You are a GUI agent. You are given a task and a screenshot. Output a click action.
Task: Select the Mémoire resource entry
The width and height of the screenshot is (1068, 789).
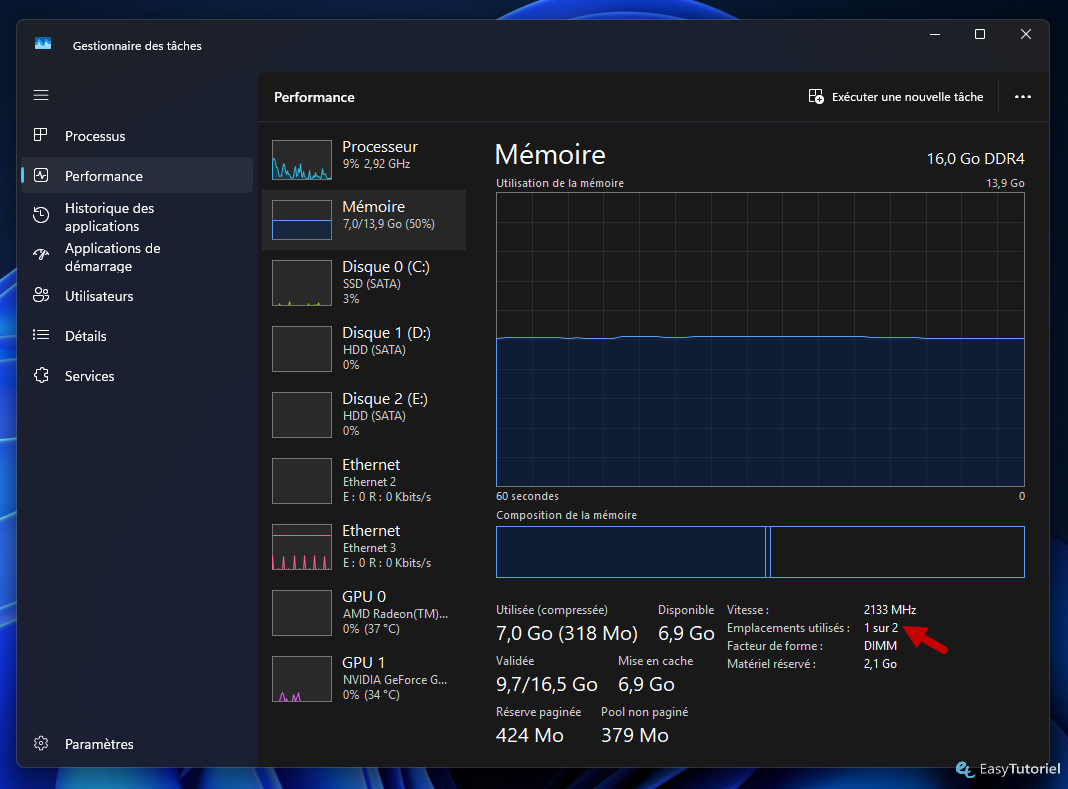tap(364, 219)
